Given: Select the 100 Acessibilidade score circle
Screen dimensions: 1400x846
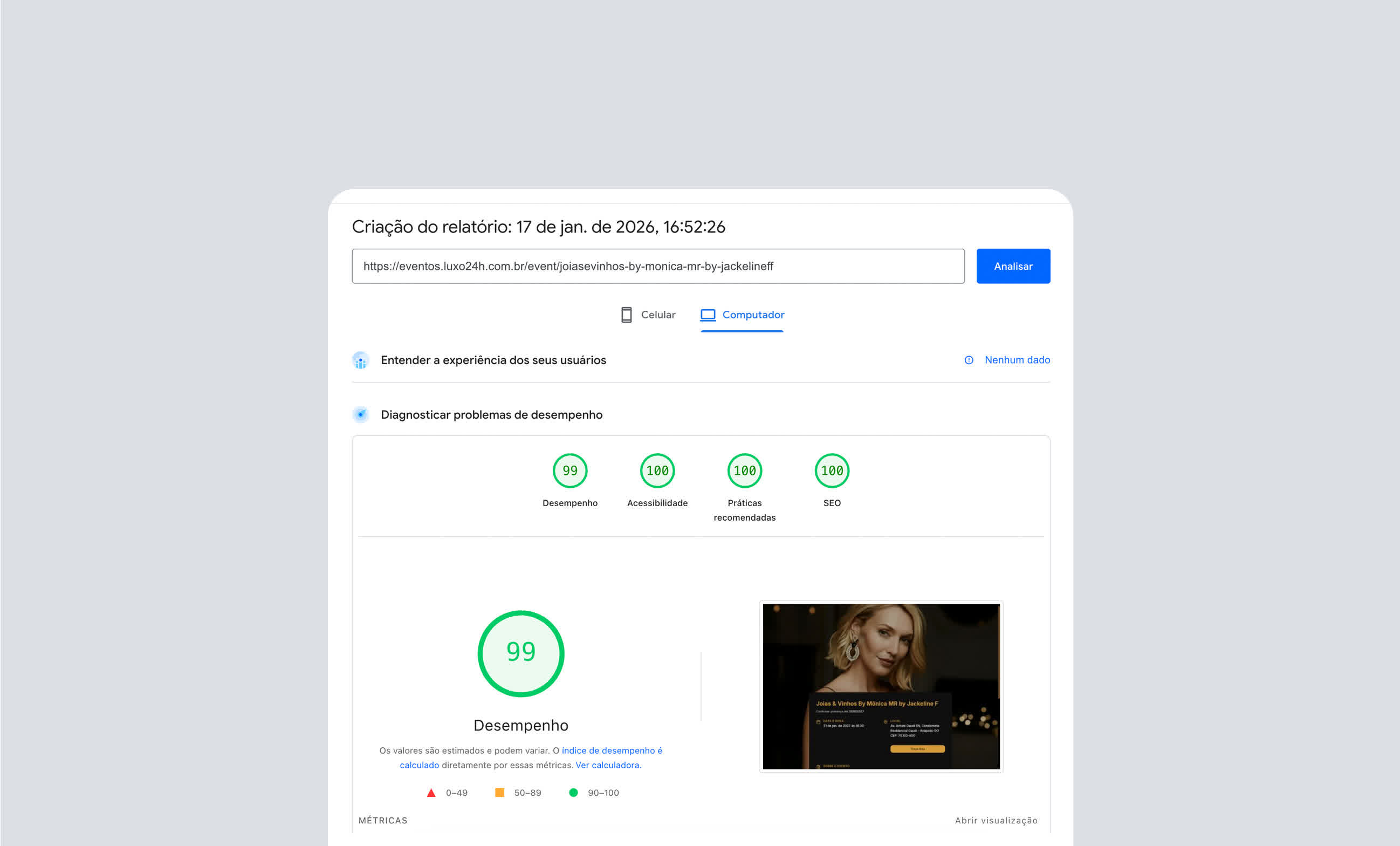Looking at the screenshot, I should click(657, 470).
